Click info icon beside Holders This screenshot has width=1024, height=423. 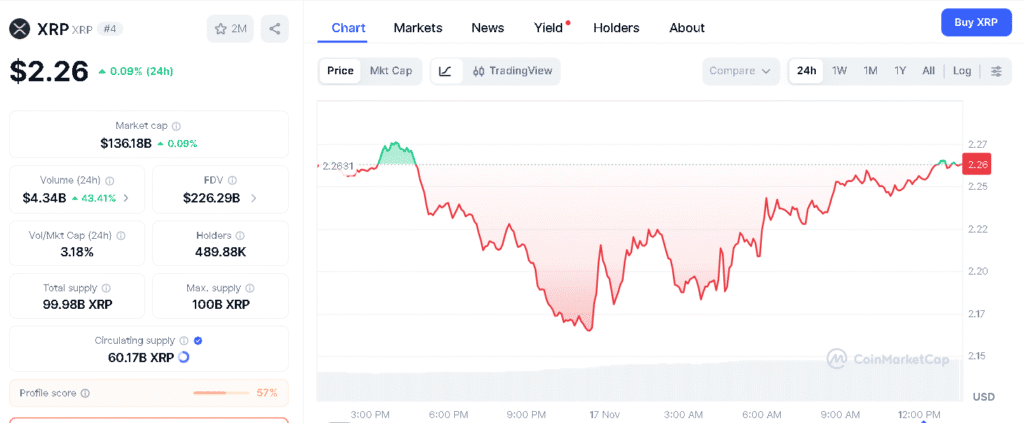[240, 236]
